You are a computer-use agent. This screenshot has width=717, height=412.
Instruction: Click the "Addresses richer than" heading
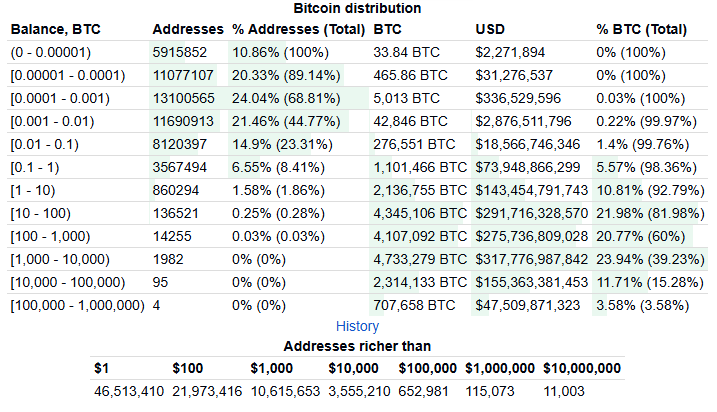coord(357,346)
